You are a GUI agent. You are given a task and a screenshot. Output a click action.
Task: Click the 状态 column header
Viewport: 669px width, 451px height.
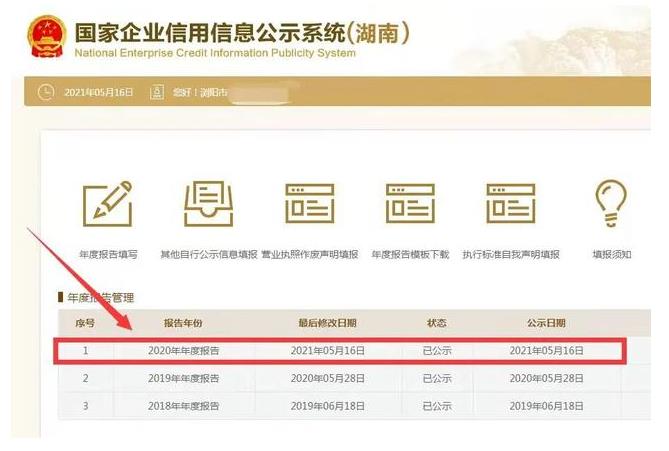(437, 324)
